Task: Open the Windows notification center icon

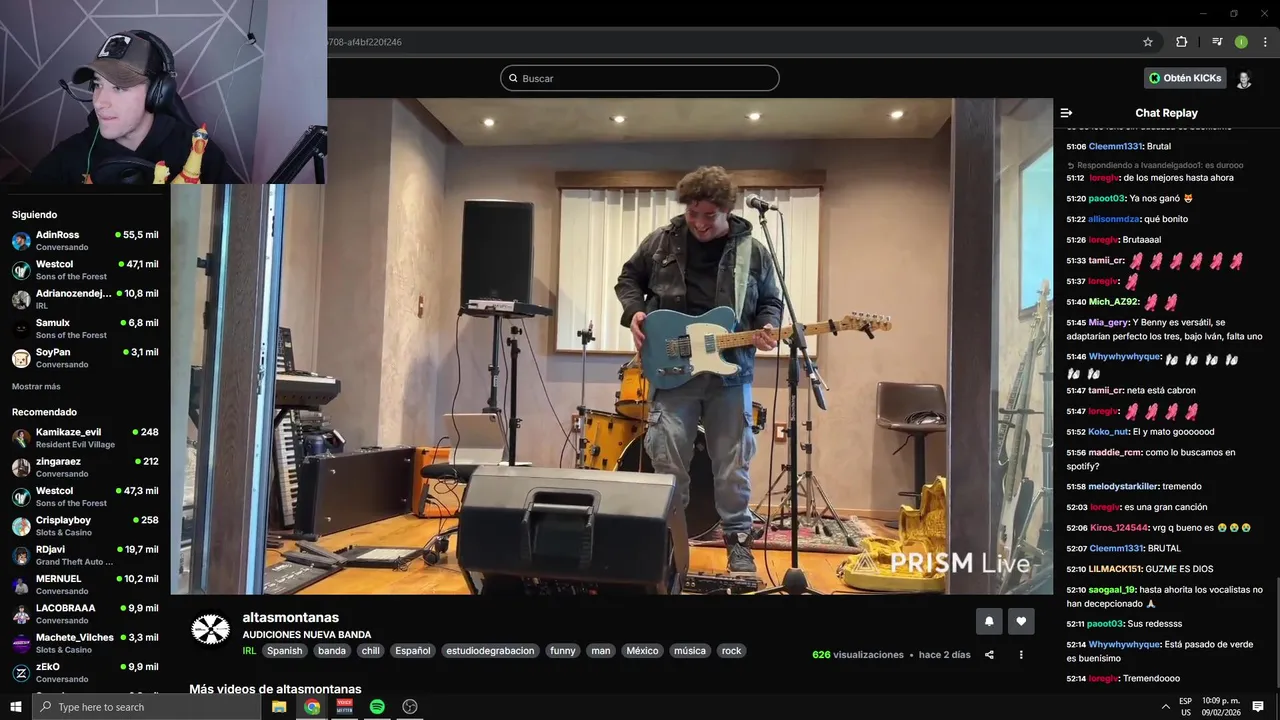Action: [1258, 707]
